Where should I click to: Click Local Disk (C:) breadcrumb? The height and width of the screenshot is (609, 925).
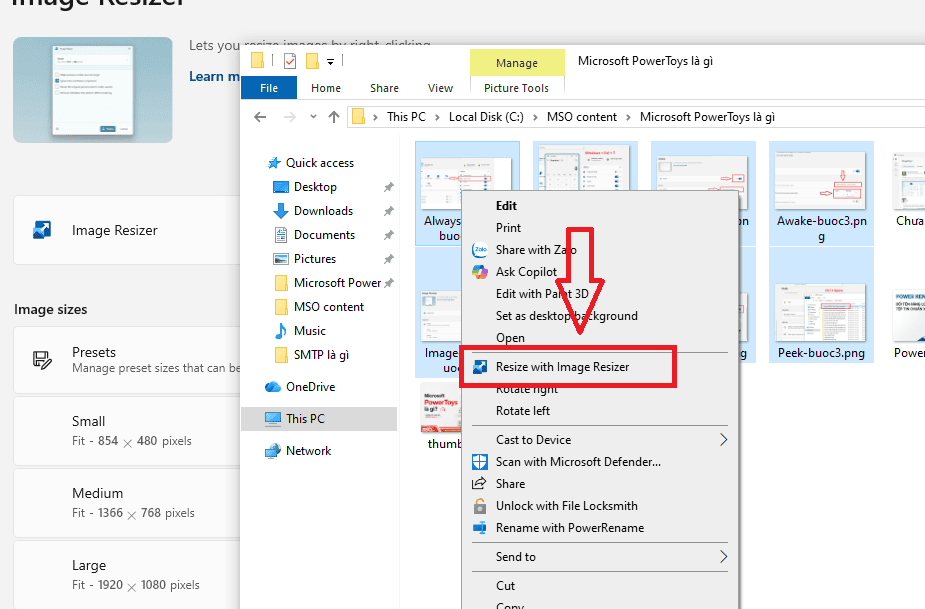pyautogui.click(x=486, y=117)
